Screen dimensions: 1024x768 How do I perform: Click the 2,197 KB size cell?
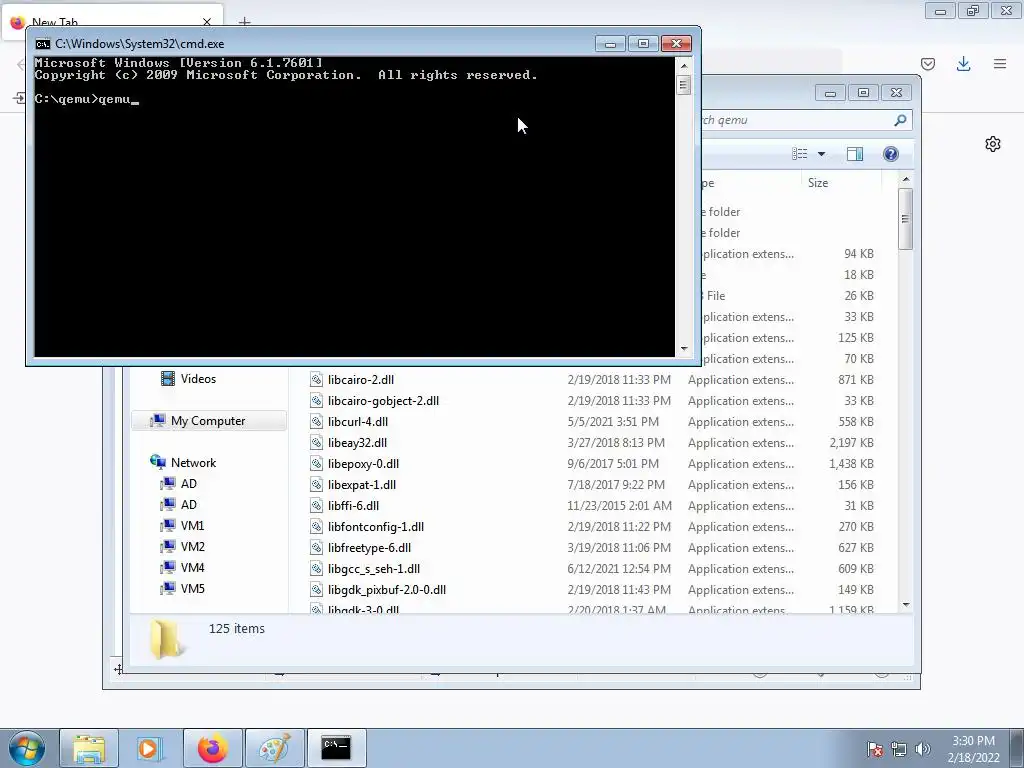pyautogui.click(x=852, y=442)
